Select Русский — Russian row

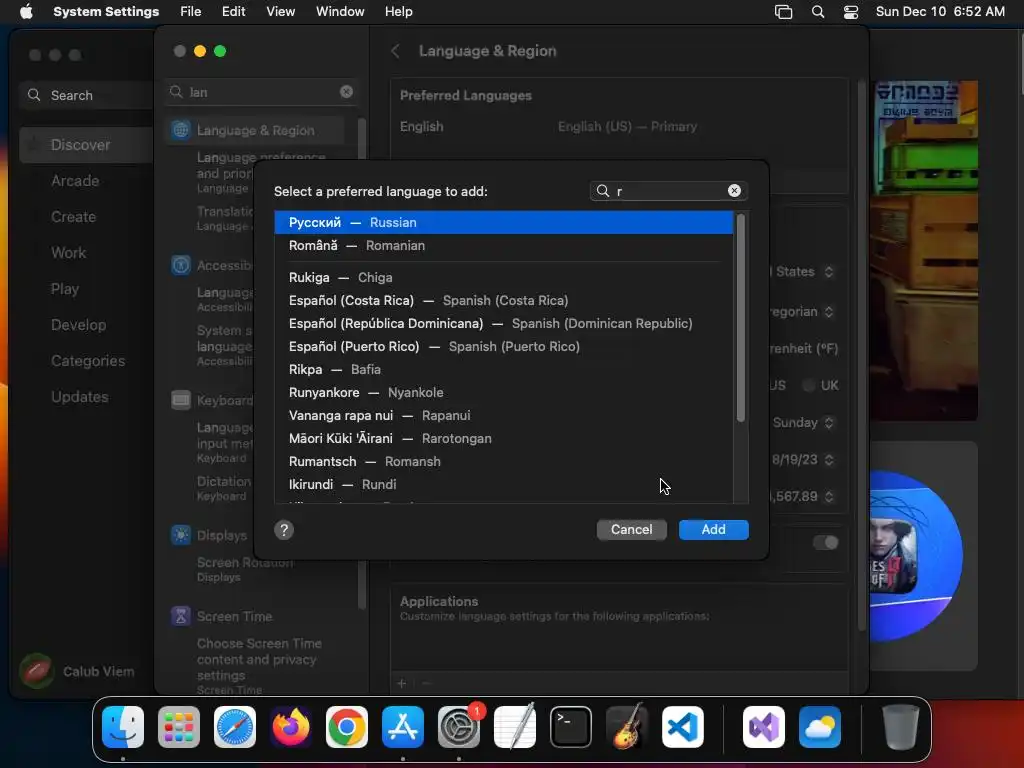point(504,223)
